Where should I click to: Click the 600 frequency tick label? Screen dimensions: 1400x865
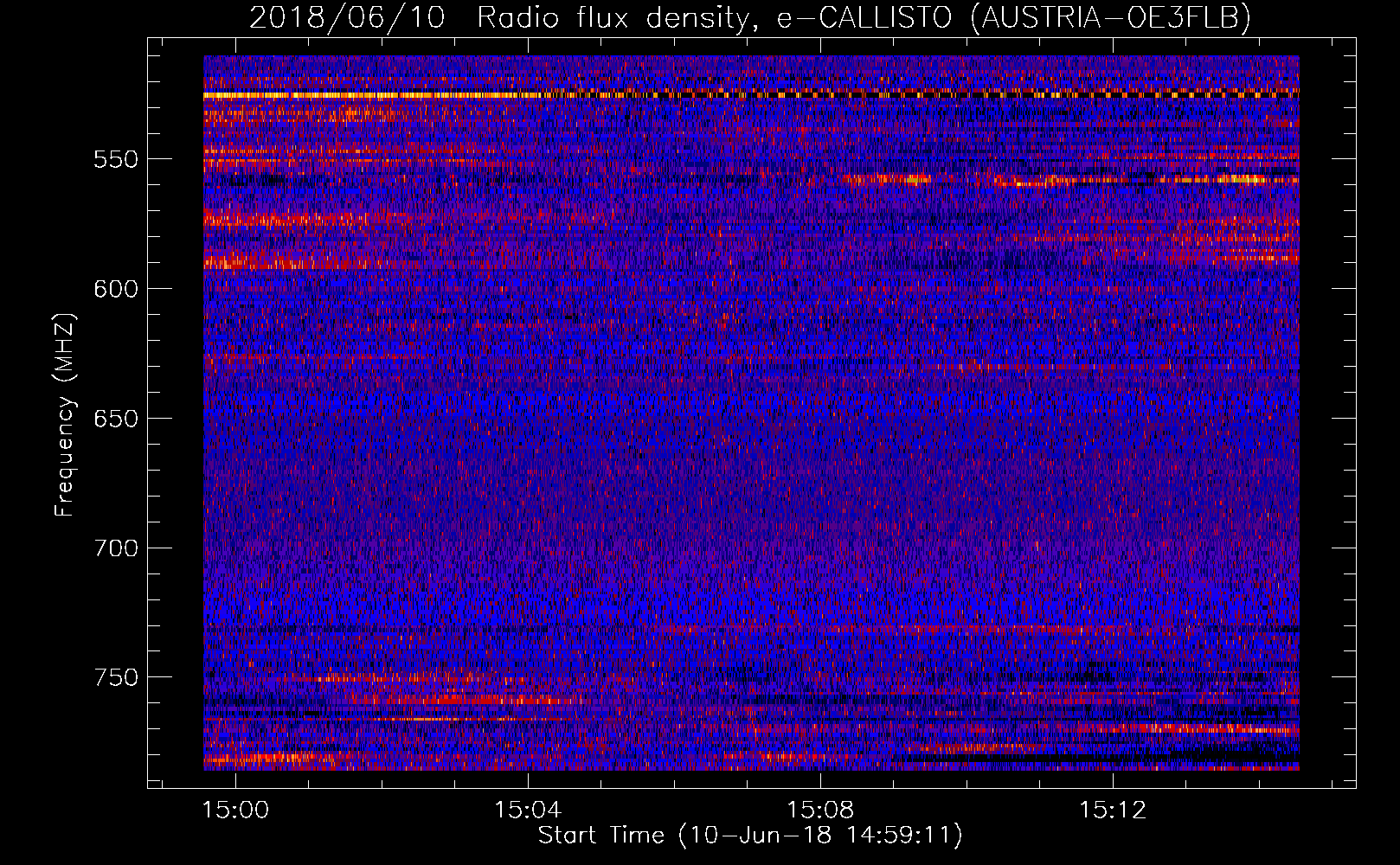point(116,289)
